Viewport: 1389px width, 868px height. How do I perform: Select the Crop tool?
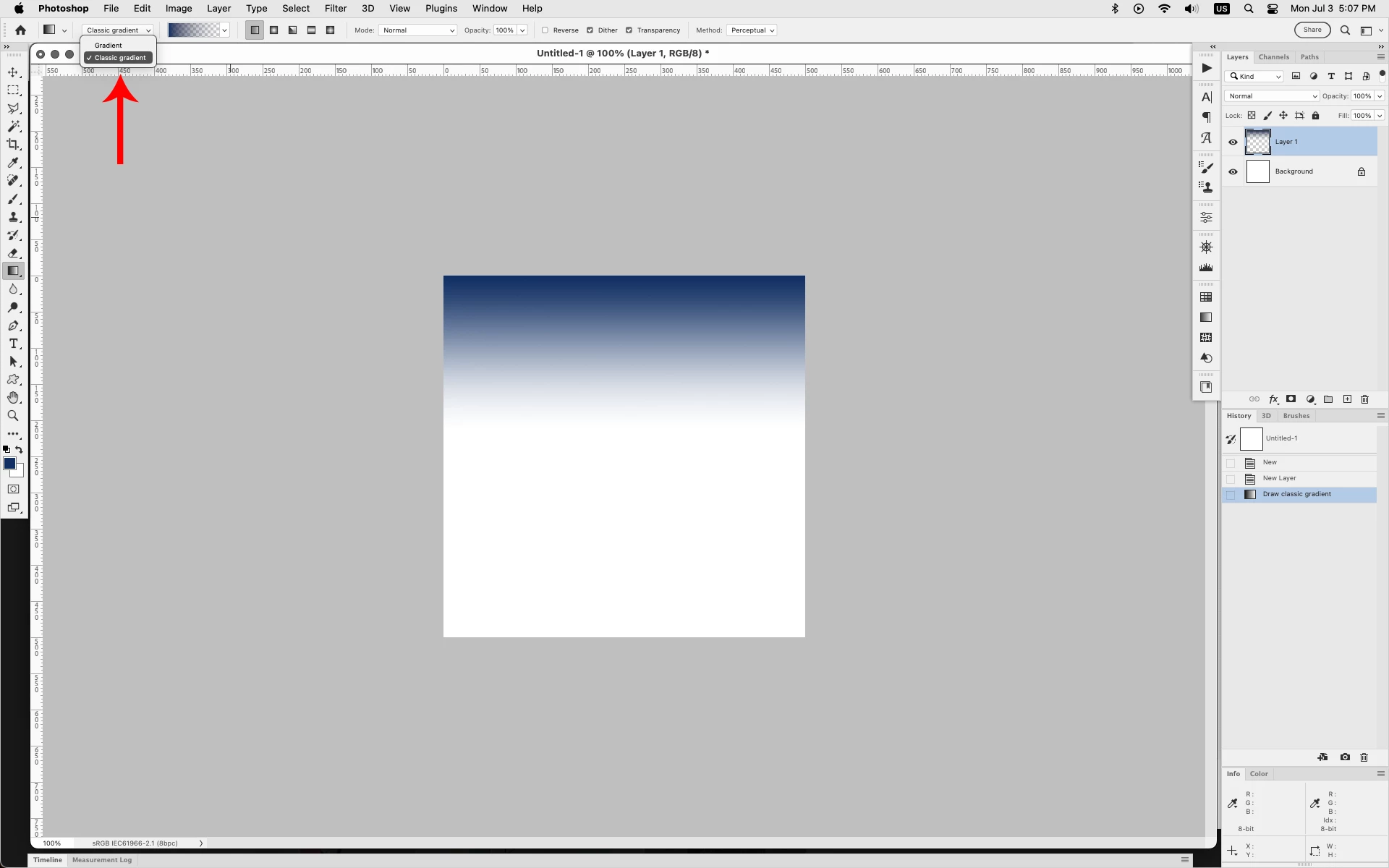(x=13, y=145)
